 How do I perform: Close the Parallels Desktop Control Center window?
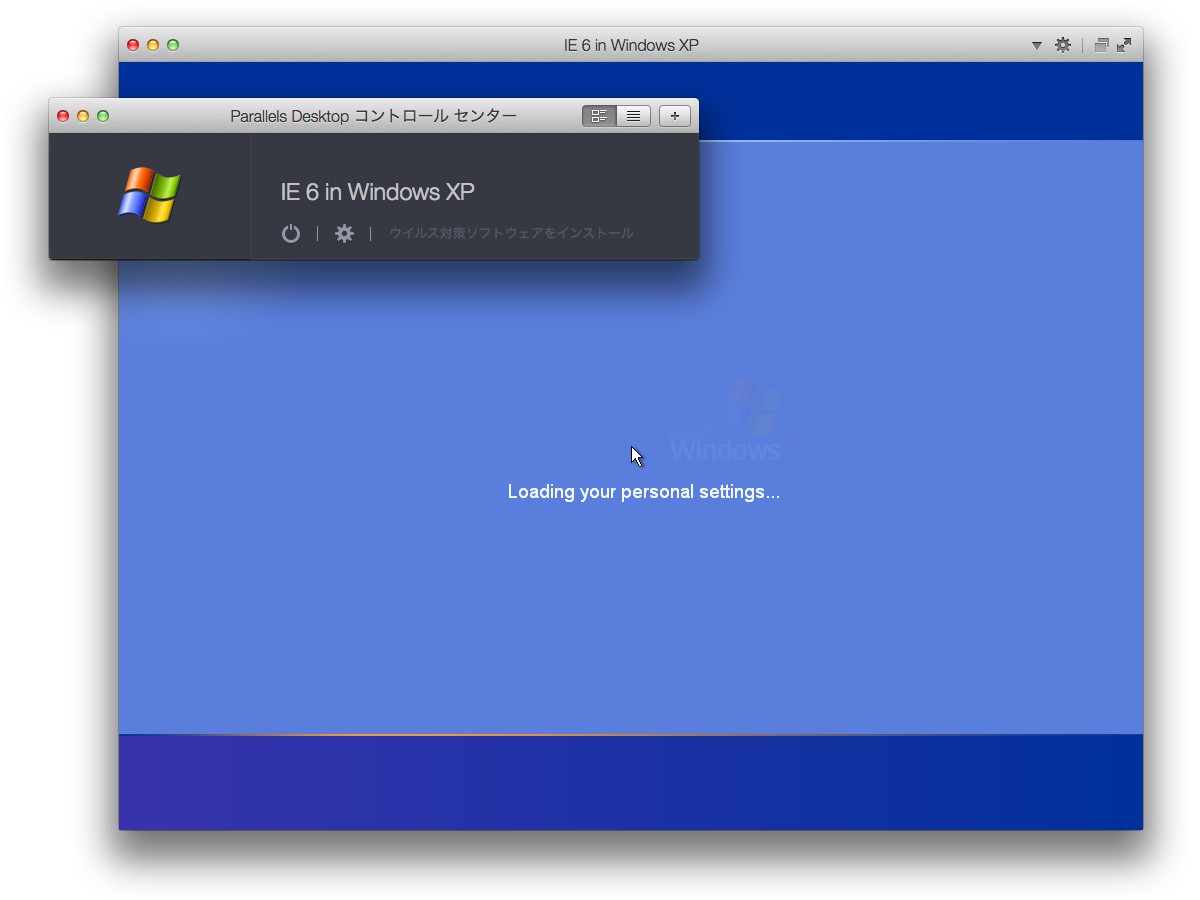click(63, 116)
